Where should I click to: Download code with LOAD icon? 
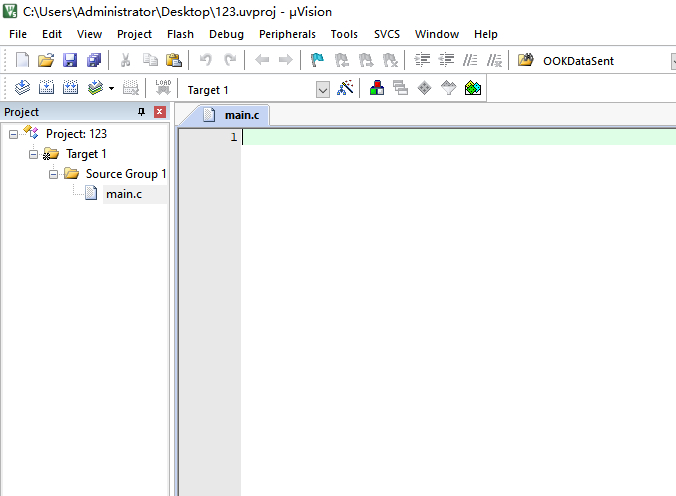click(163, 88)
